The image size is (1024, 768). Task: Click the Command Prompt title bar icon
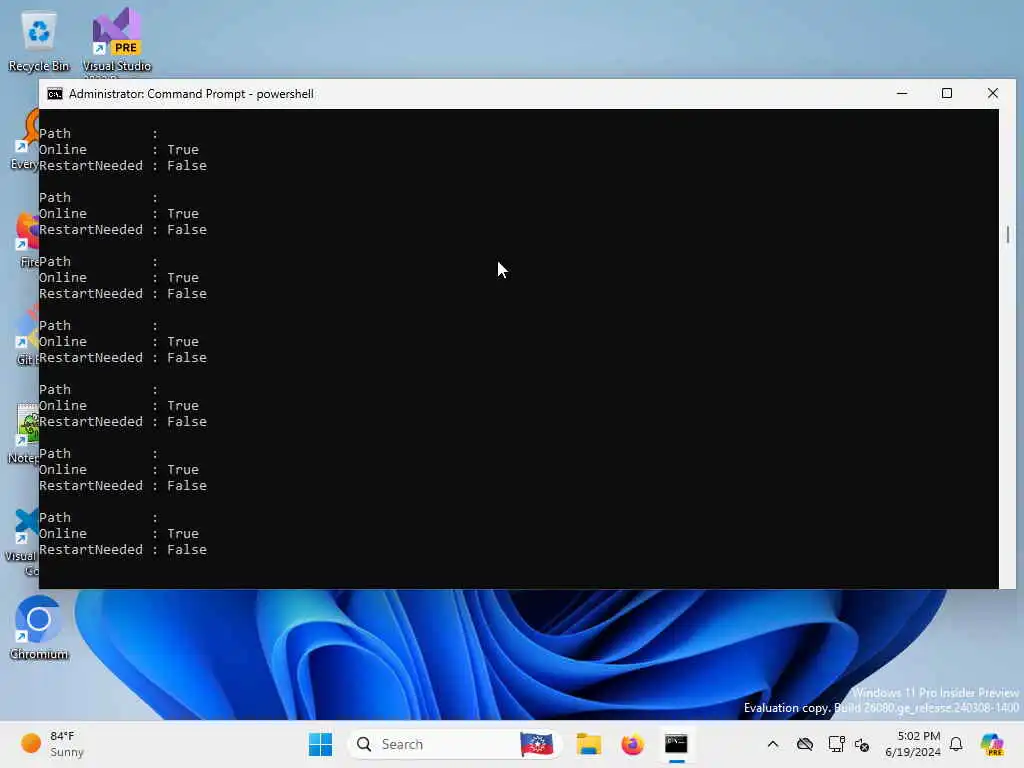[55, 94]
